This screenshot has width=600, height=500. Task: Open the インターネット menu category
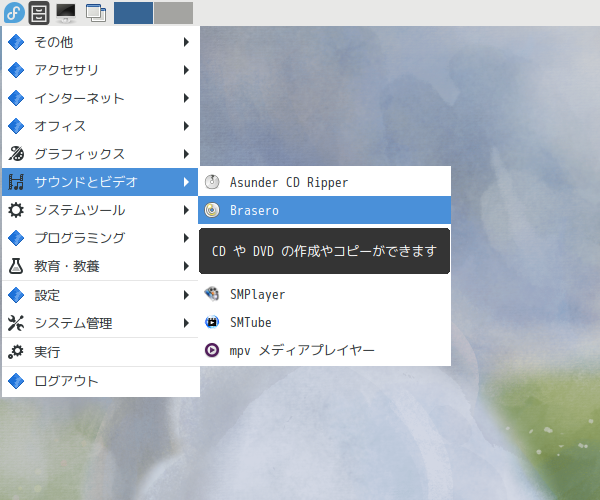point(100,98)
